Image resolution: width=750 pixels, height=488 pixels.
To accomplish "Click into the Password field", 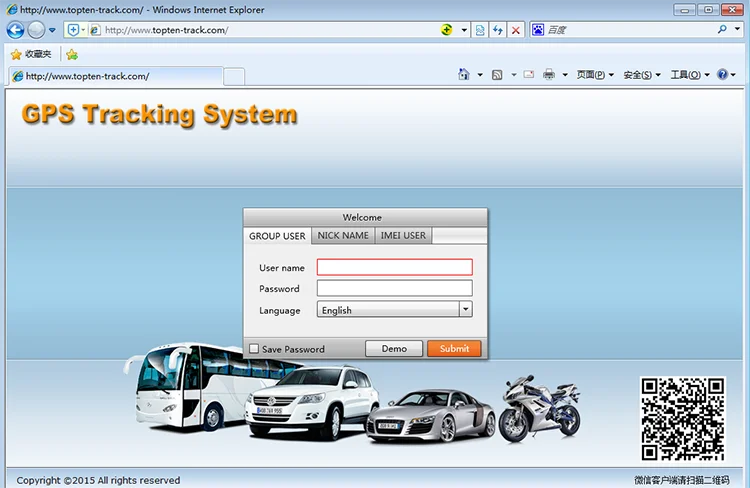I will [x=394, y=288].
